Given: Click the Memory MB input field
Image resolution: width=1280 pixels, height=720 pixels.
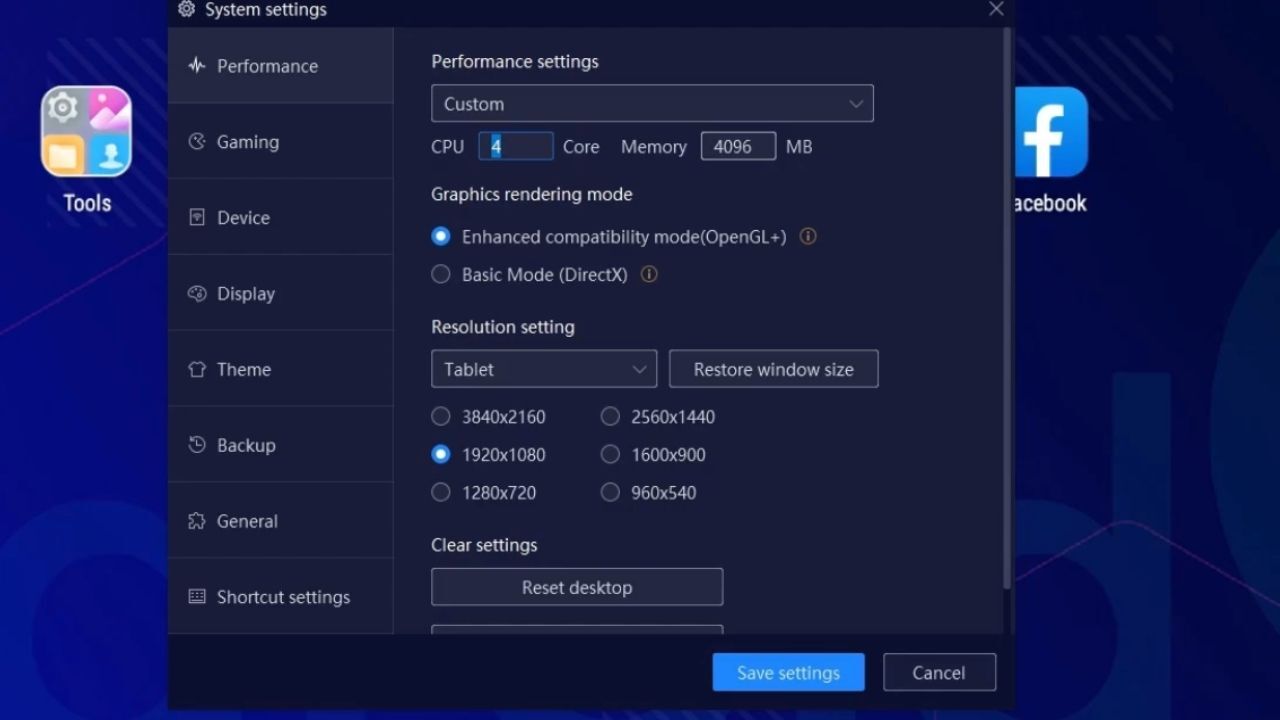Looking at the screenshot, I should point(738,146).
